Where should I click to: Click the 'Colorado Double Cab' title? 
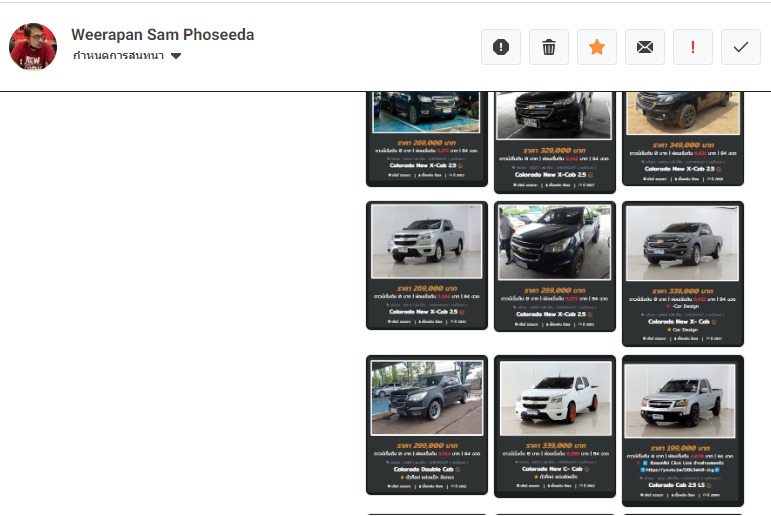pos(423,469)
